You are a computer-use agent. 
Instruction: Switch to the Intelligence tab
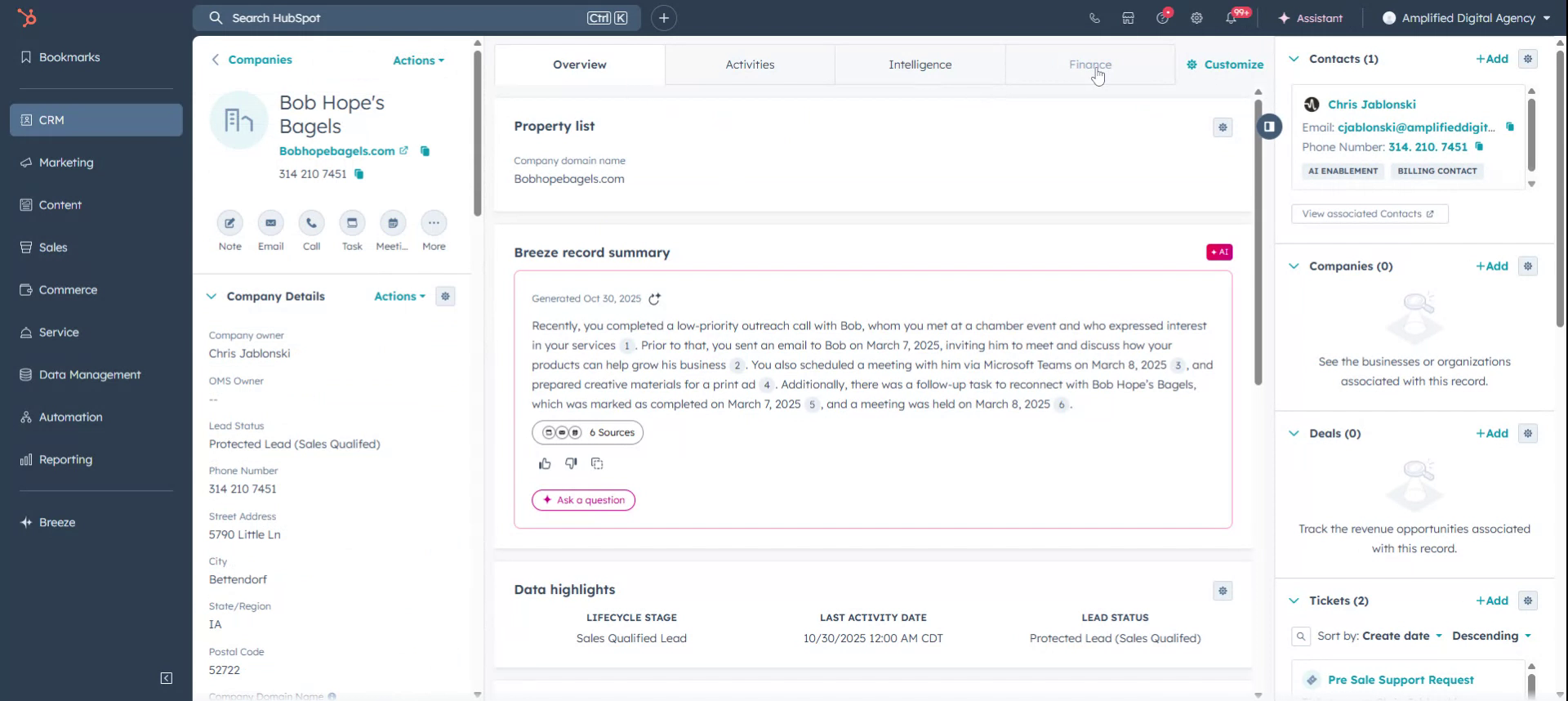coord(920,65)
